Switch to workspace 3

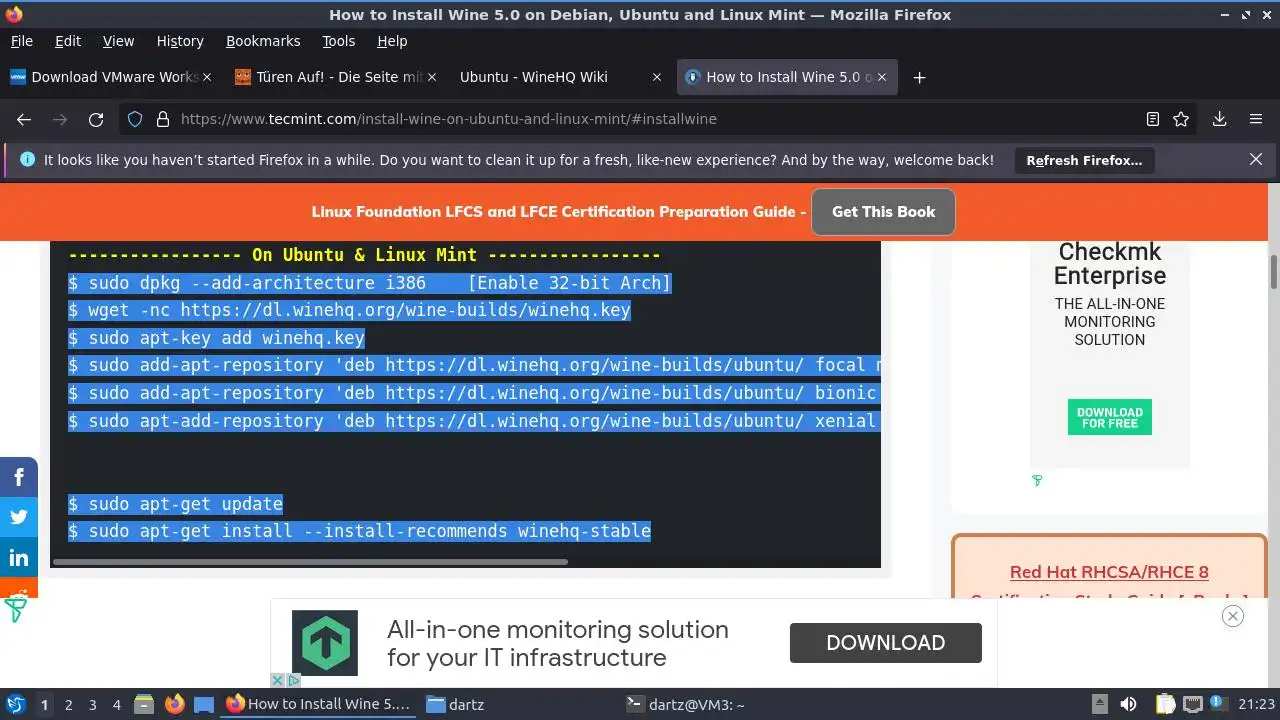coord(92,704)
